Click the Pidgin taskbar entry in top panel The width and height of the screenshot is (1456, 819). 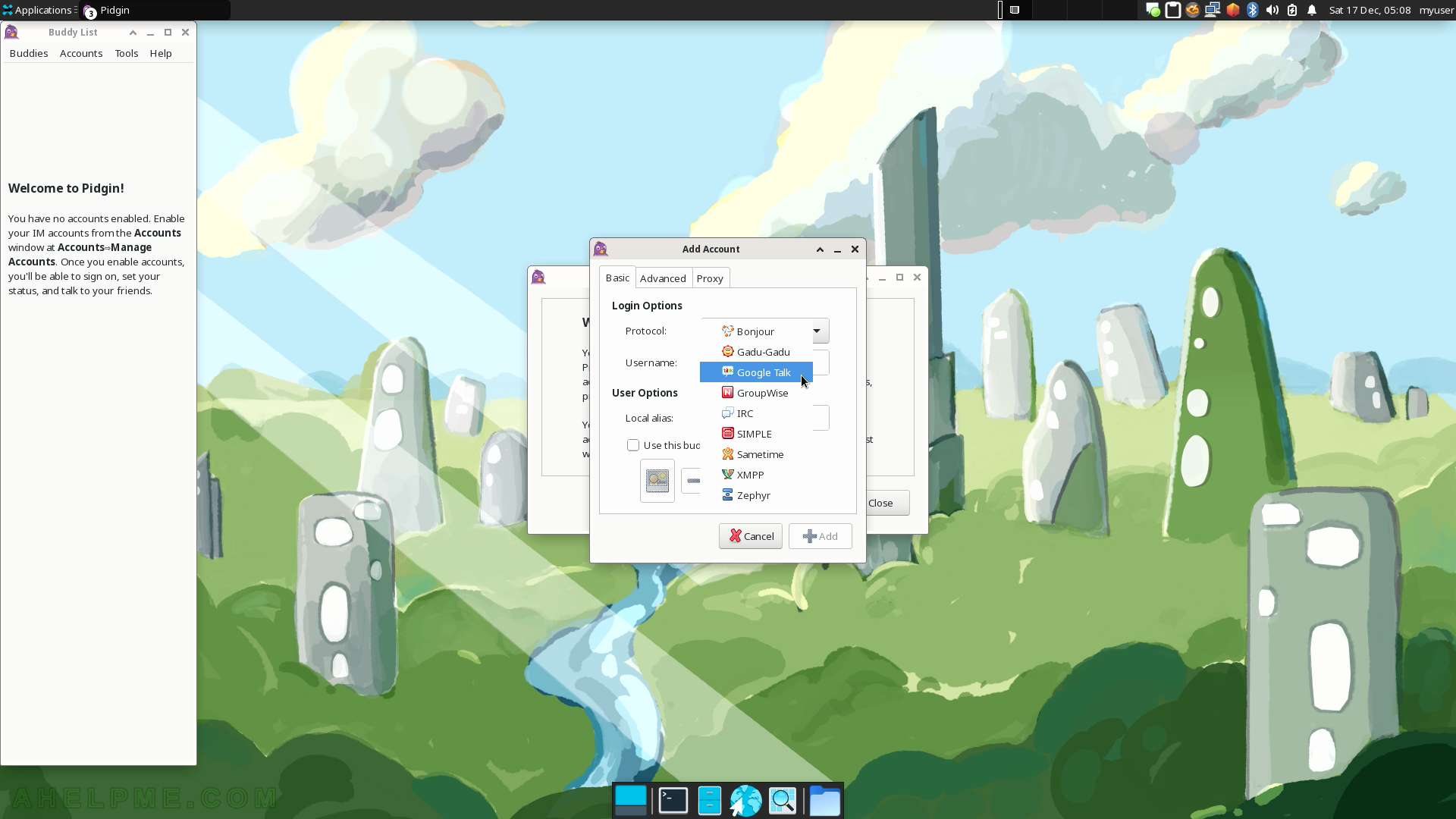(155, 10)
